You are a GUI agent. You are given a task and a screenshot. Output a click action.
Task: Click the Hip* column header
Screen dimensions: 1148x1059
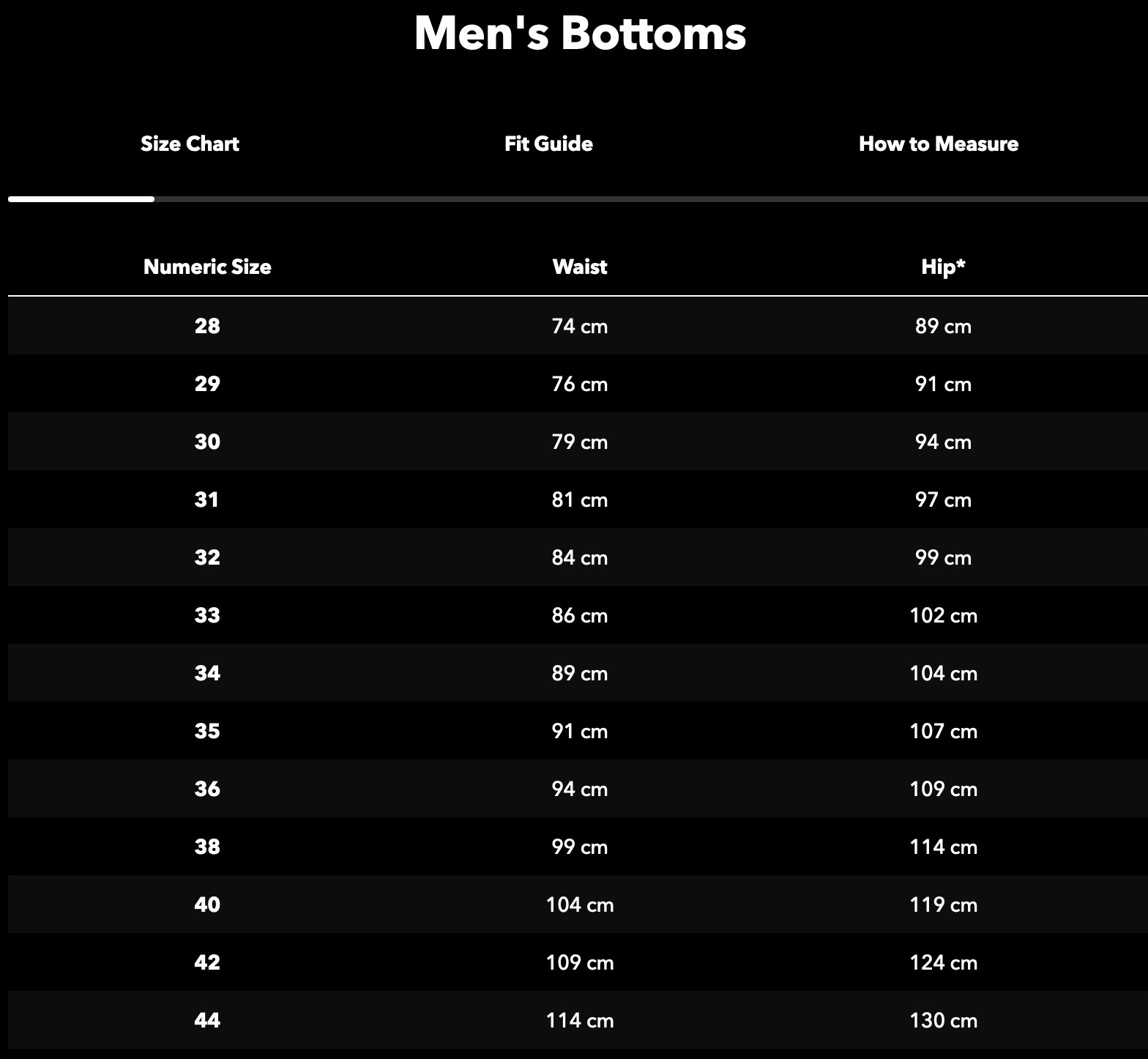tap(943, 267)
